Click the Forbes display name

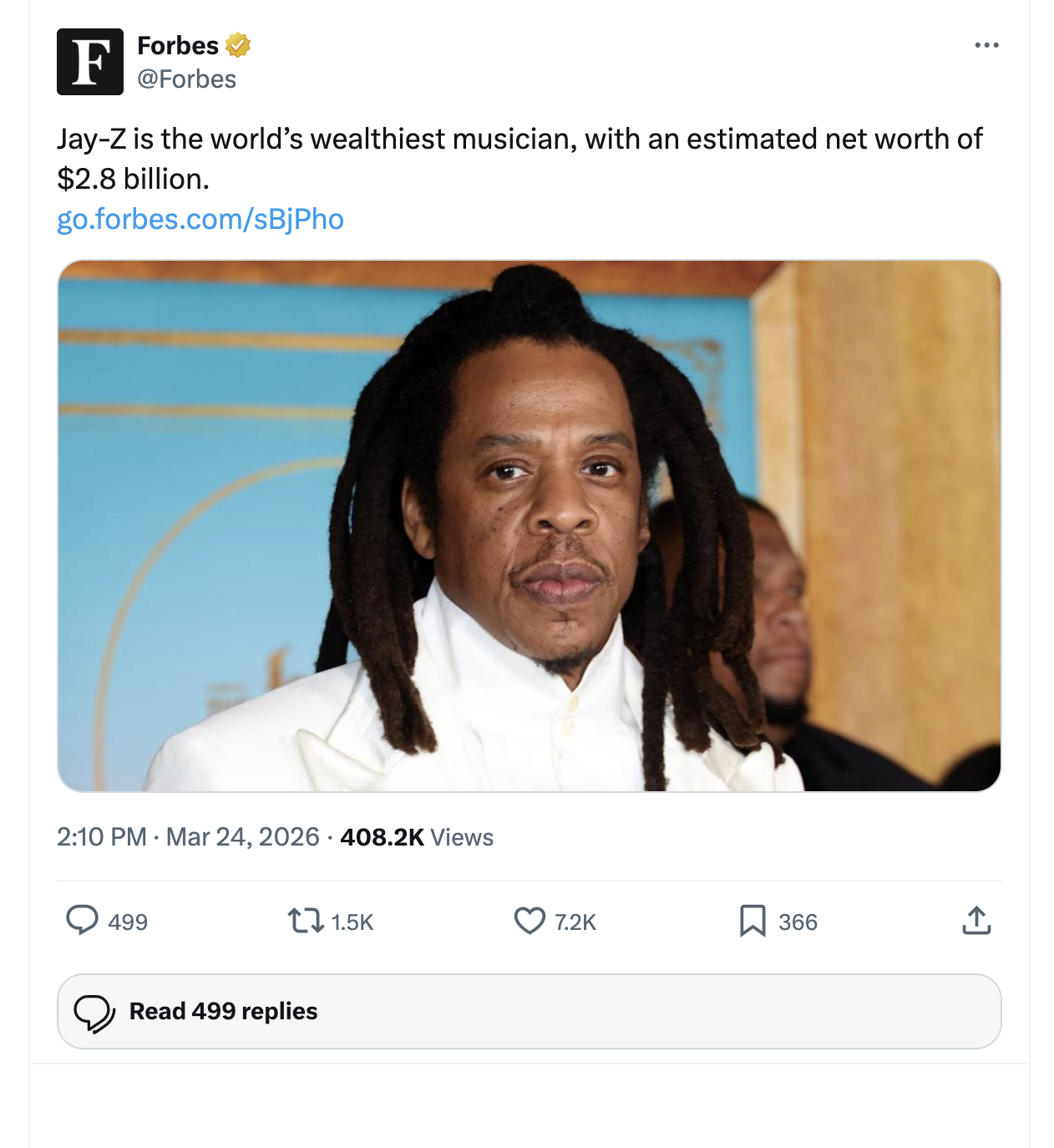178,45
